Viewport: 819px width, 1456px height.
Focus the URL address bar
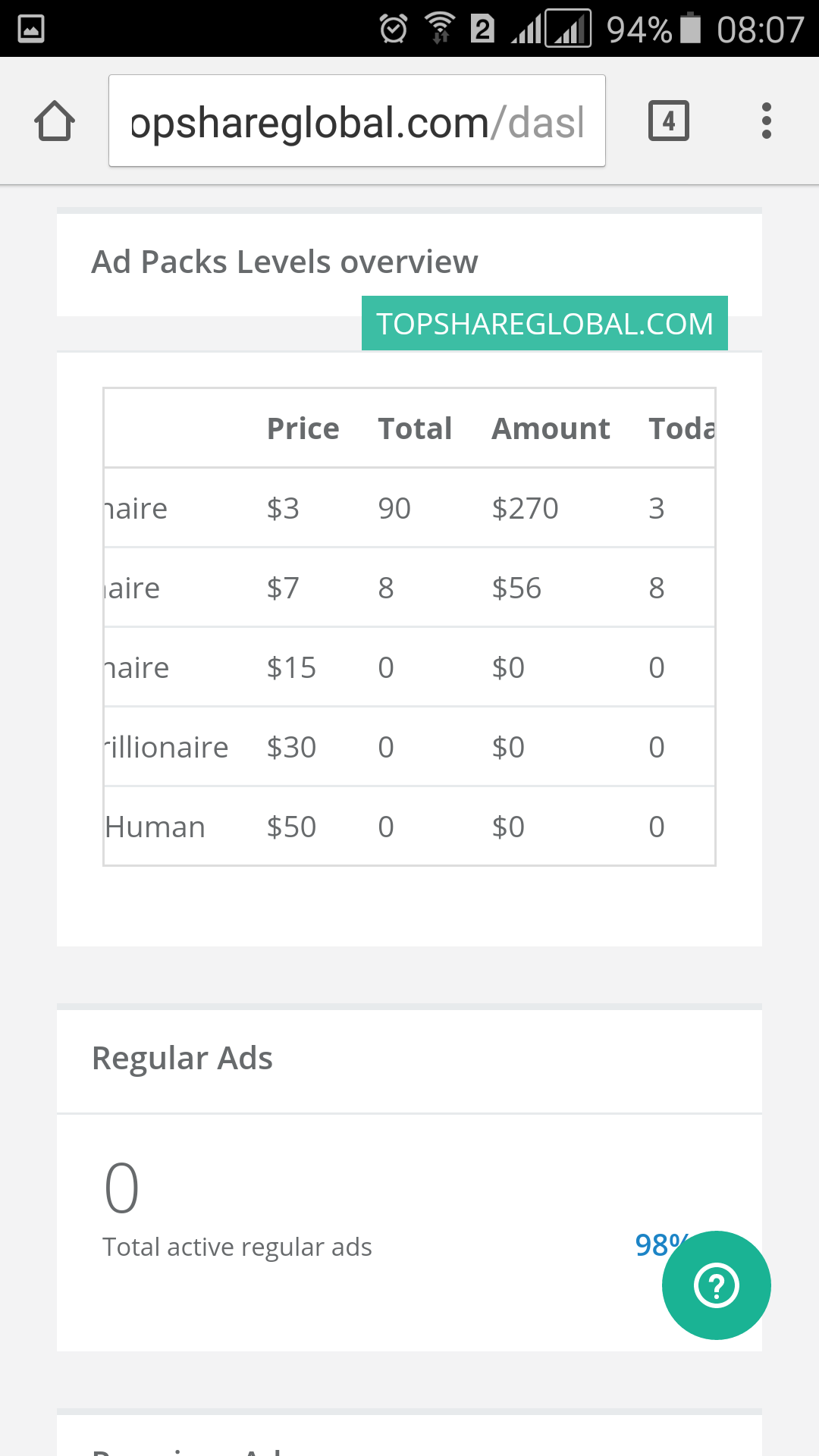coord(356,121)
